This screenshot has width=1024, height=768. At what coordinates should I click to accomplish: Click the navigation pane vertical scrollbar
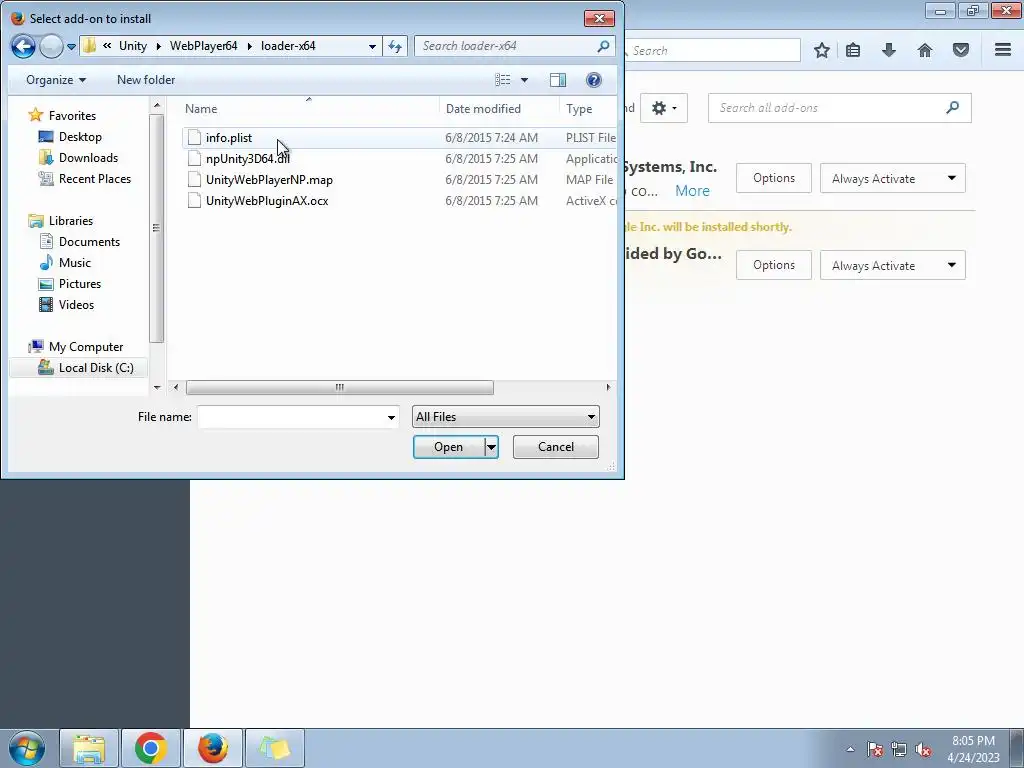(156, 229)
